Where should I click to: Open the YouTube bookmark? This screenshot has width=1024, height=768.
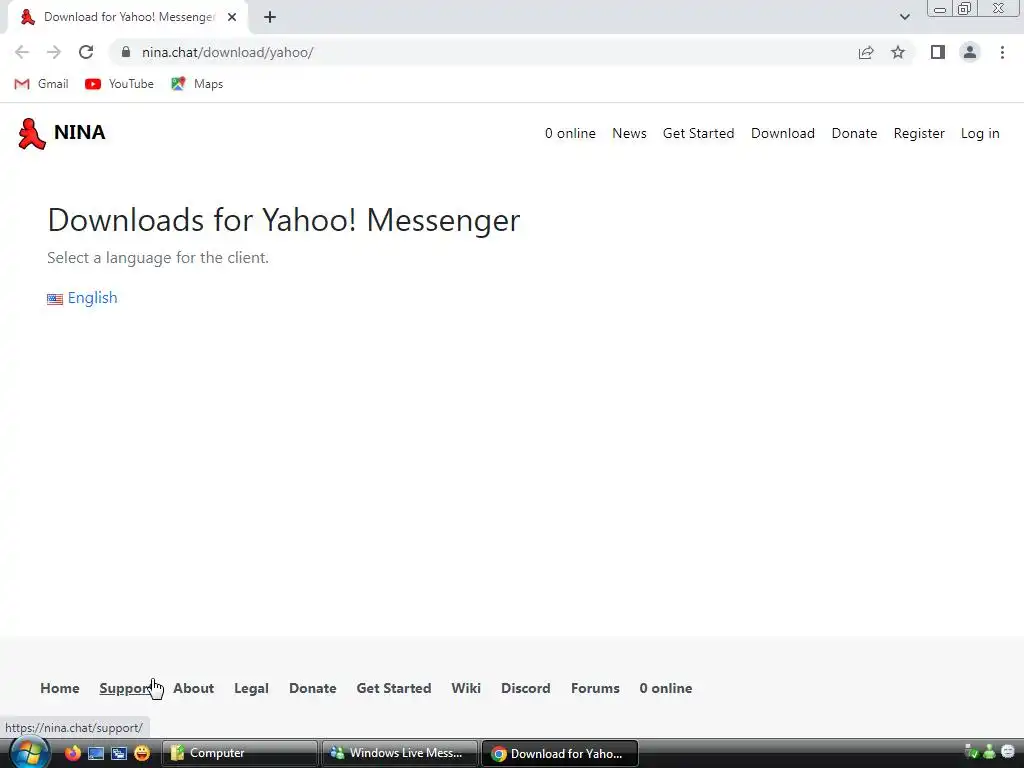(x=120, y=84)
